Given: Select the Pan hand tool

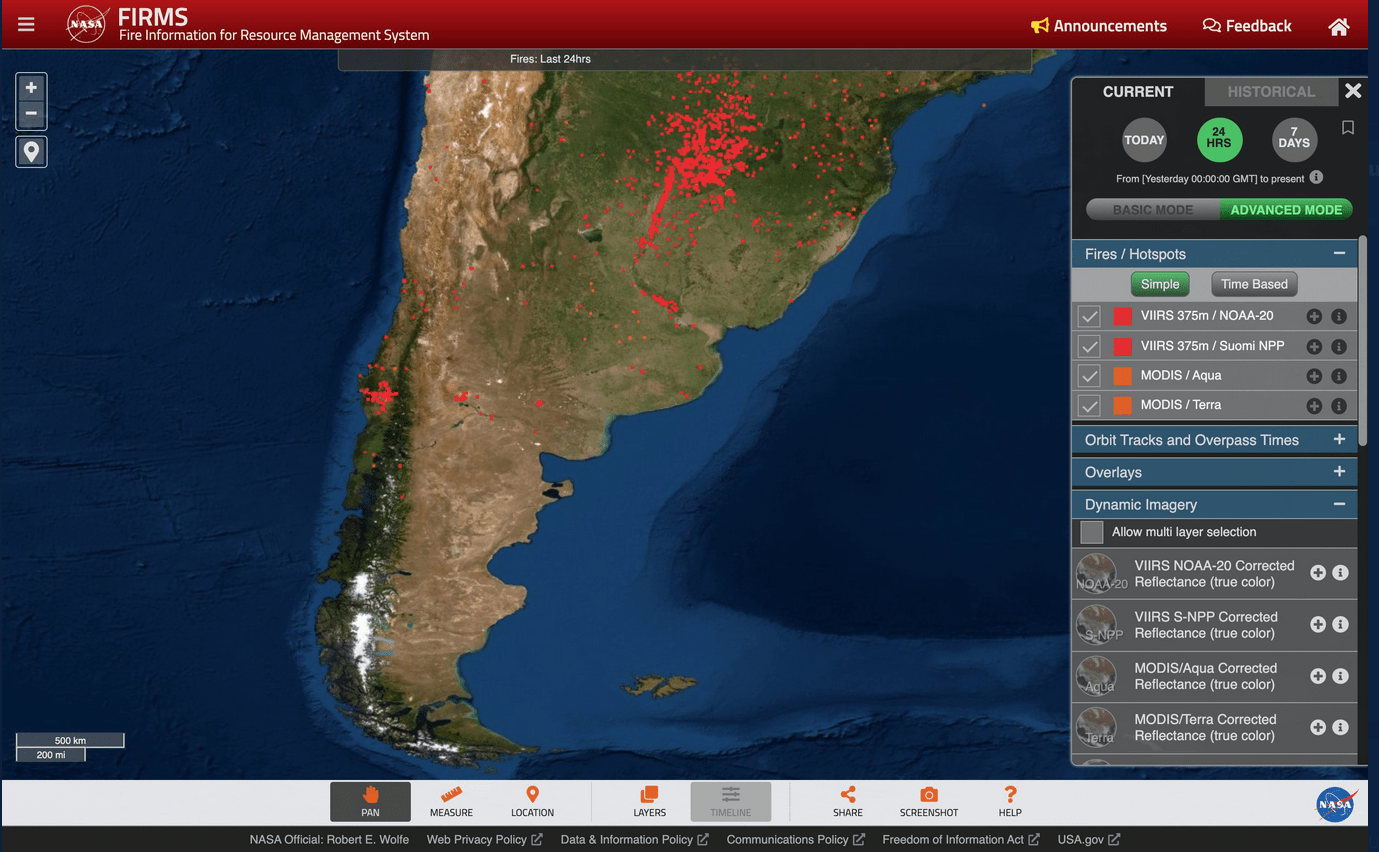Looking at the screenshot, I should pos(371,802).
